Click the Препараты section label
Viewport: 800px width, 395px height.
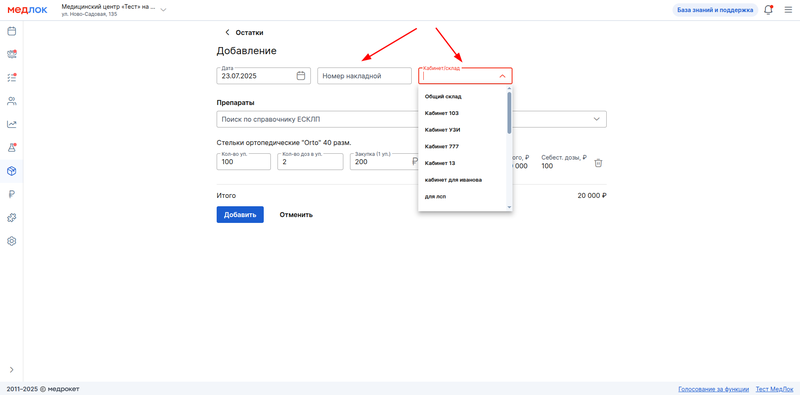[235, 103]
